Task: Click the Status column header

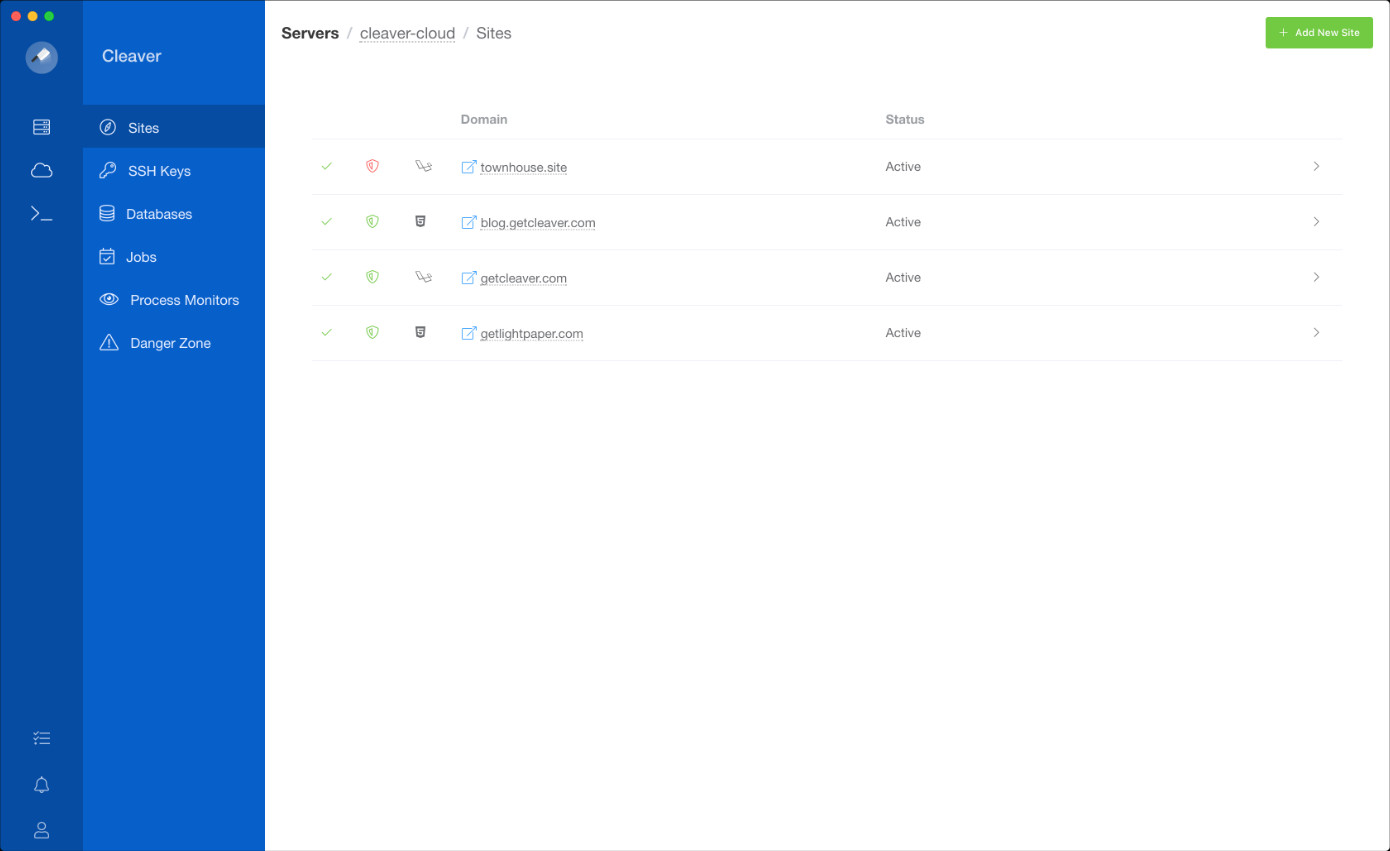Action: click(x=905, y=119)
